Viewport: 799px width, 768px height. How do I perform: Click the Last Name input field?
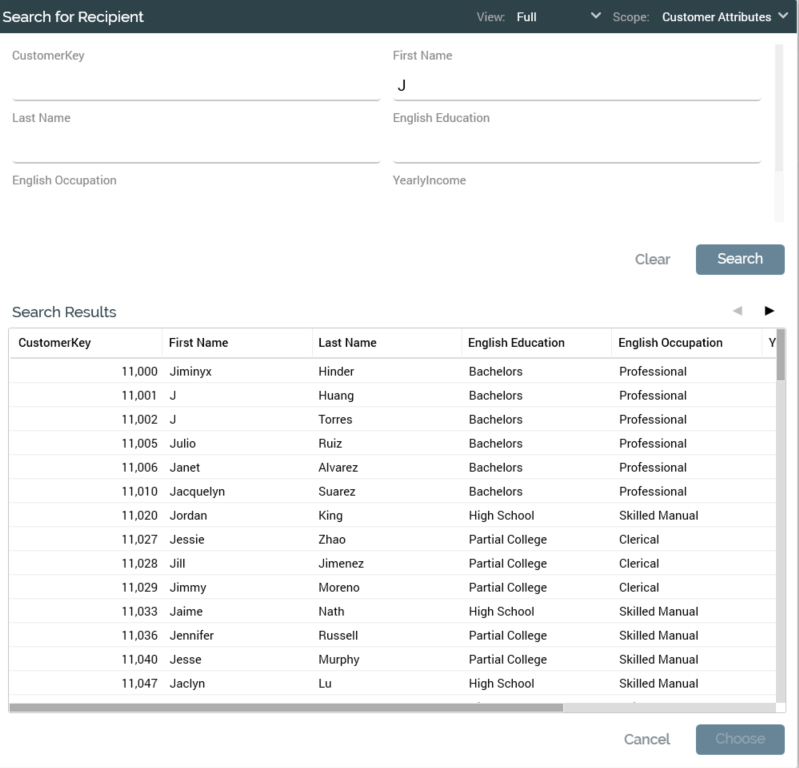click(195, 148)
